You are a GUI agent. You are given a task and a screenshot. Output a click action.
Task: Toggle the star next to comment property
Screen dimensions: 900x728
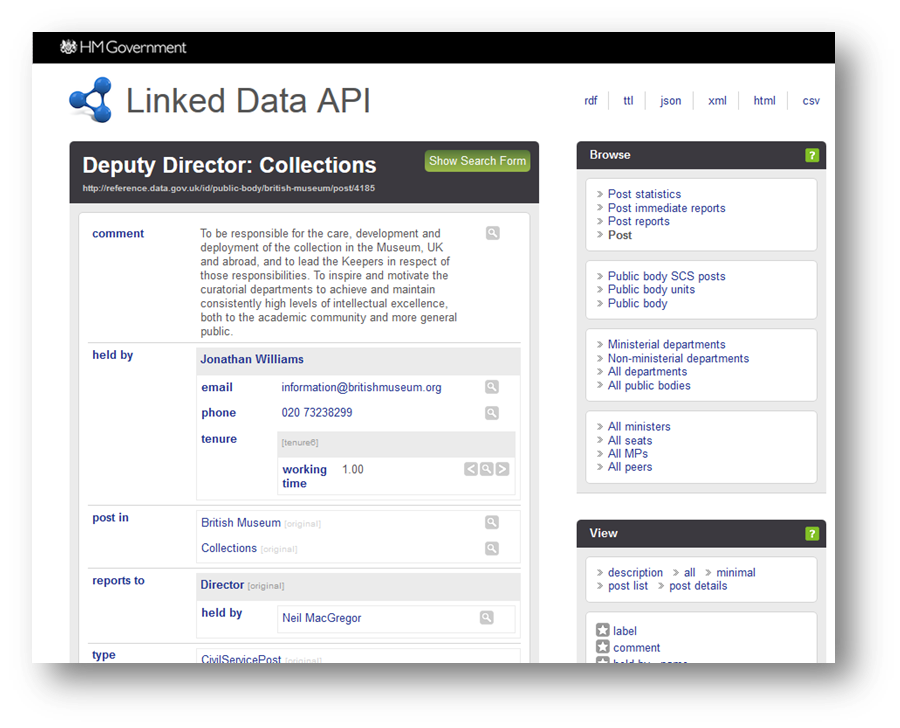click(603, 647)
